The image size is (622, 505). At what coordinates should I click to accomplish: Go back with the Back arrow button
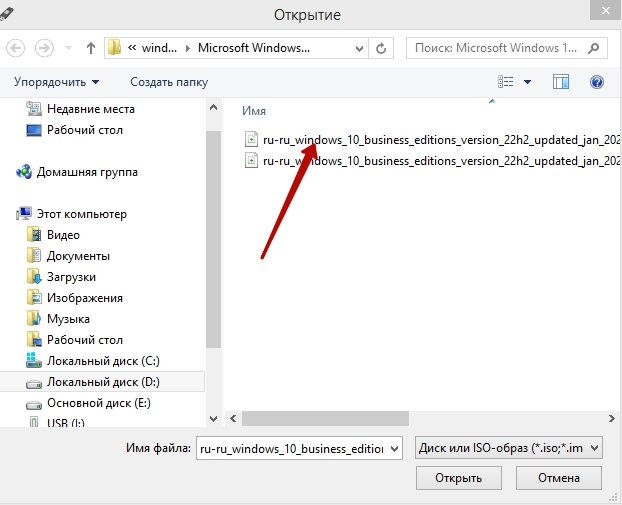pos(16,48)
